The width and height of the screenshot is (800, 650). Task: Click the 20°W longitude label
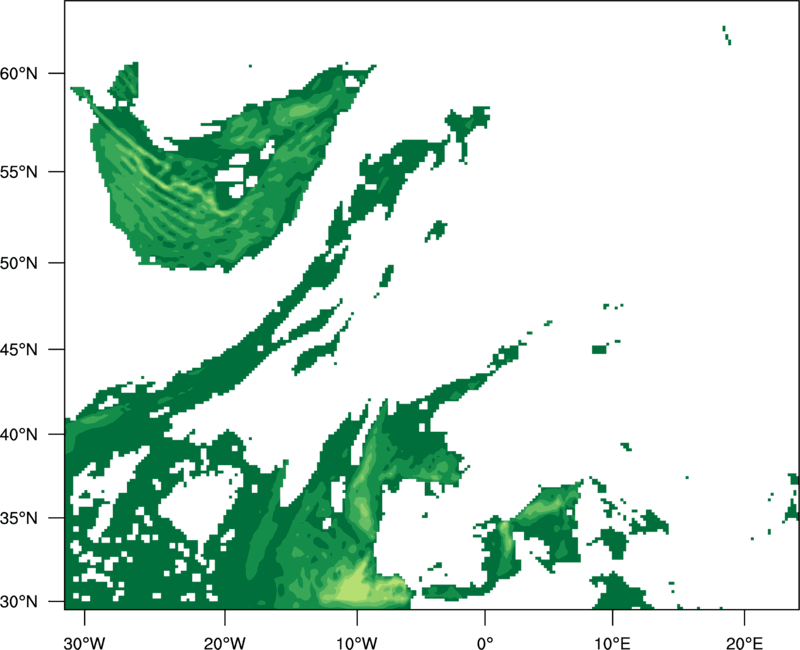click(225, 642)
